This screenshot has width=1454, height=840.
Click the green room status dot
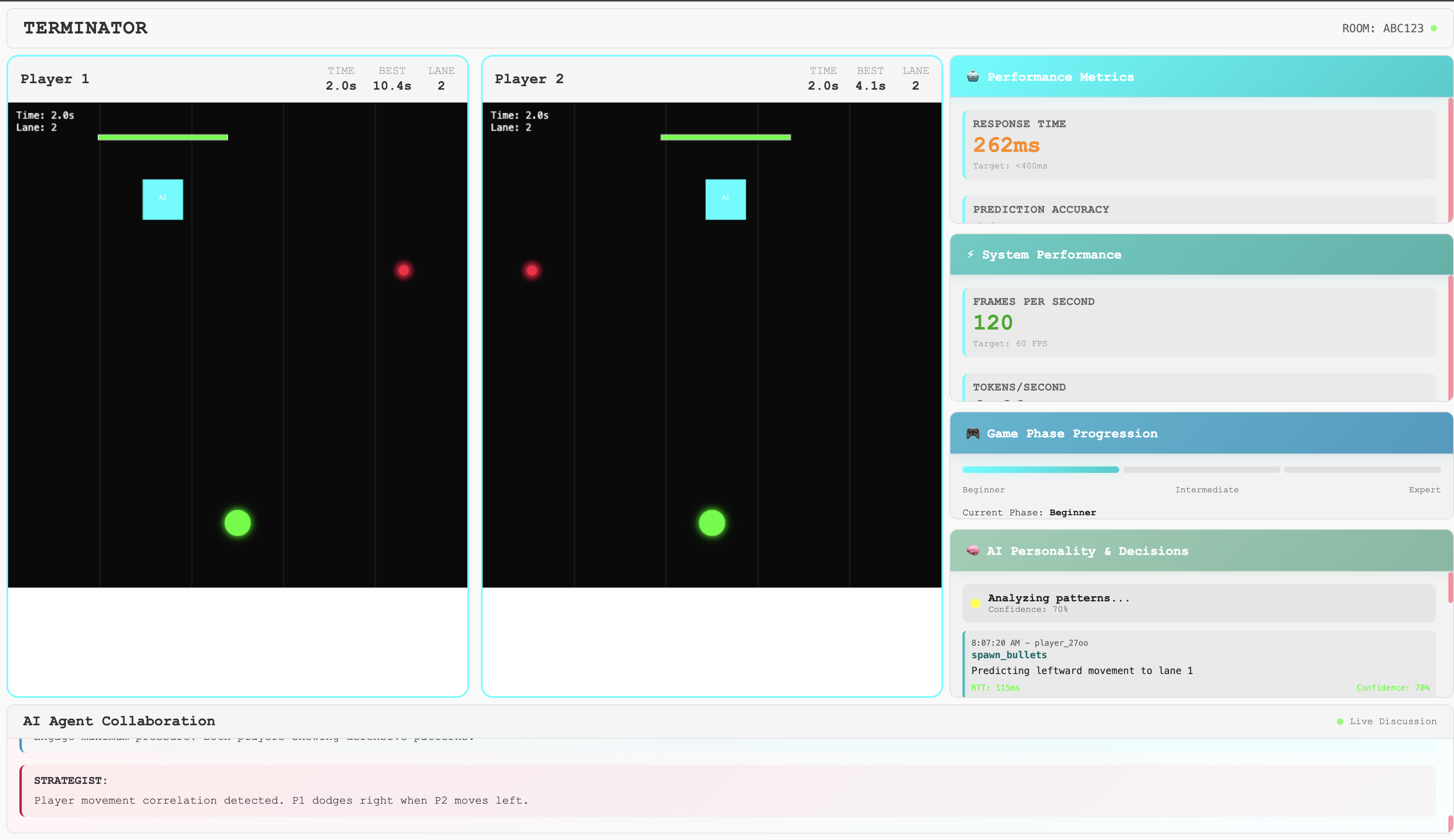1434,28
